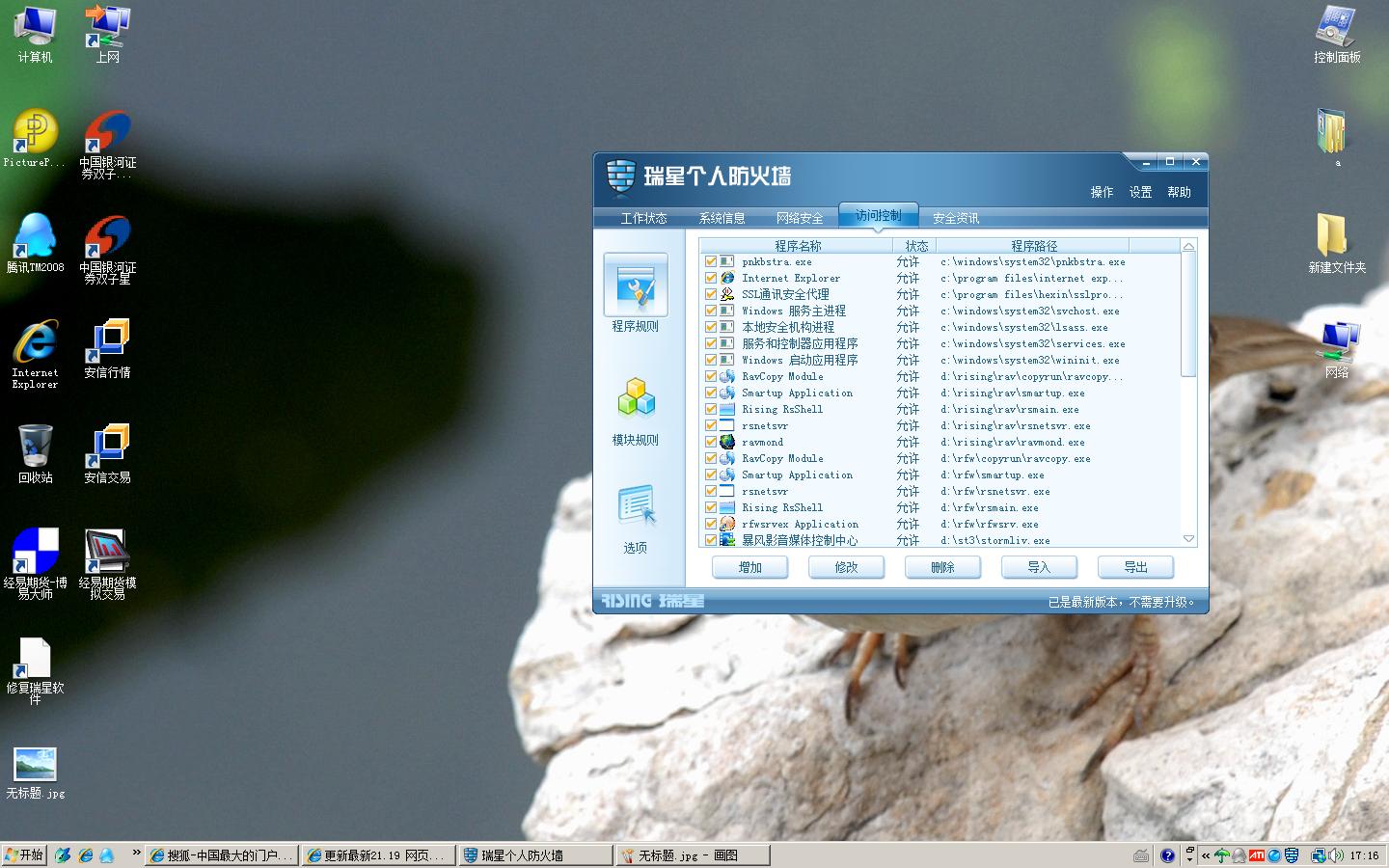Select the Internet Explorer desktop icon
The image size is (1389, 868).
point(36,353)
